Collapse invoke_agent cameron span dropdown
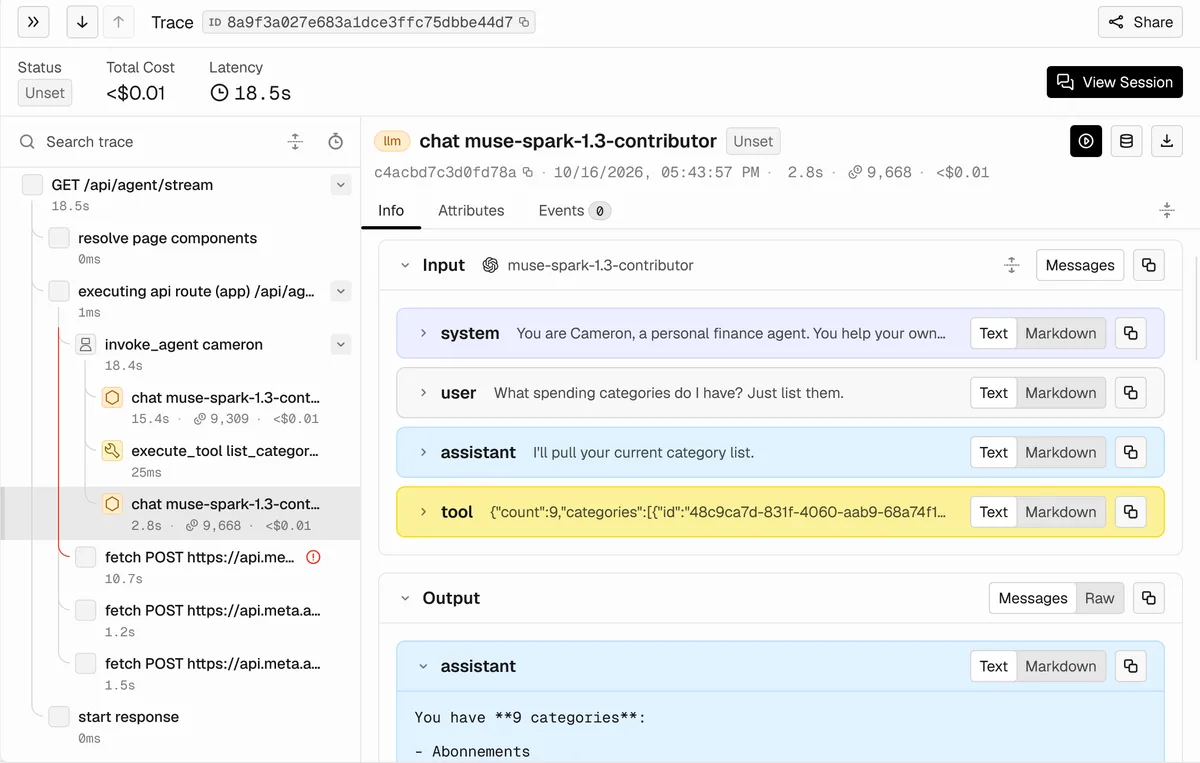 tap(341, 344)
